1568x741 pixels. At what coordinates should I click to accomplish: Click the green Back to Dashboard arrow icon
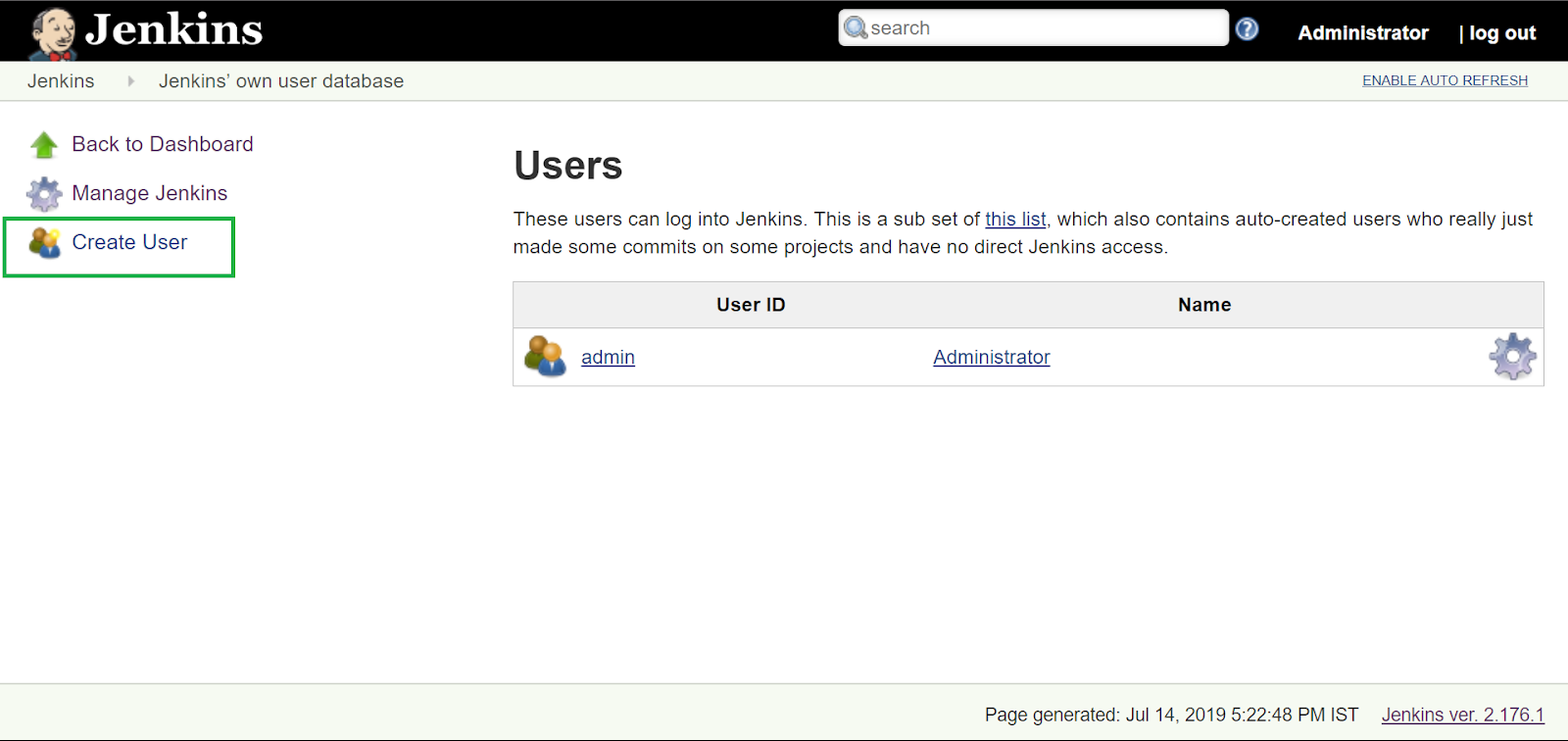pyautogui.click(x=44, y=145)
